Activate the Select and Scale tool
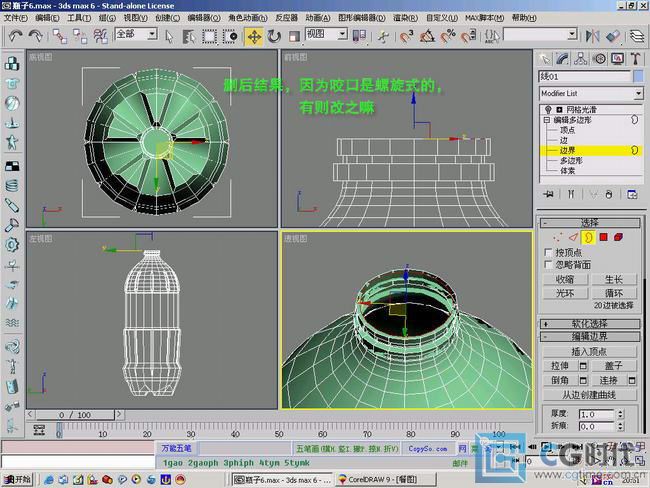 click(294, 36)
